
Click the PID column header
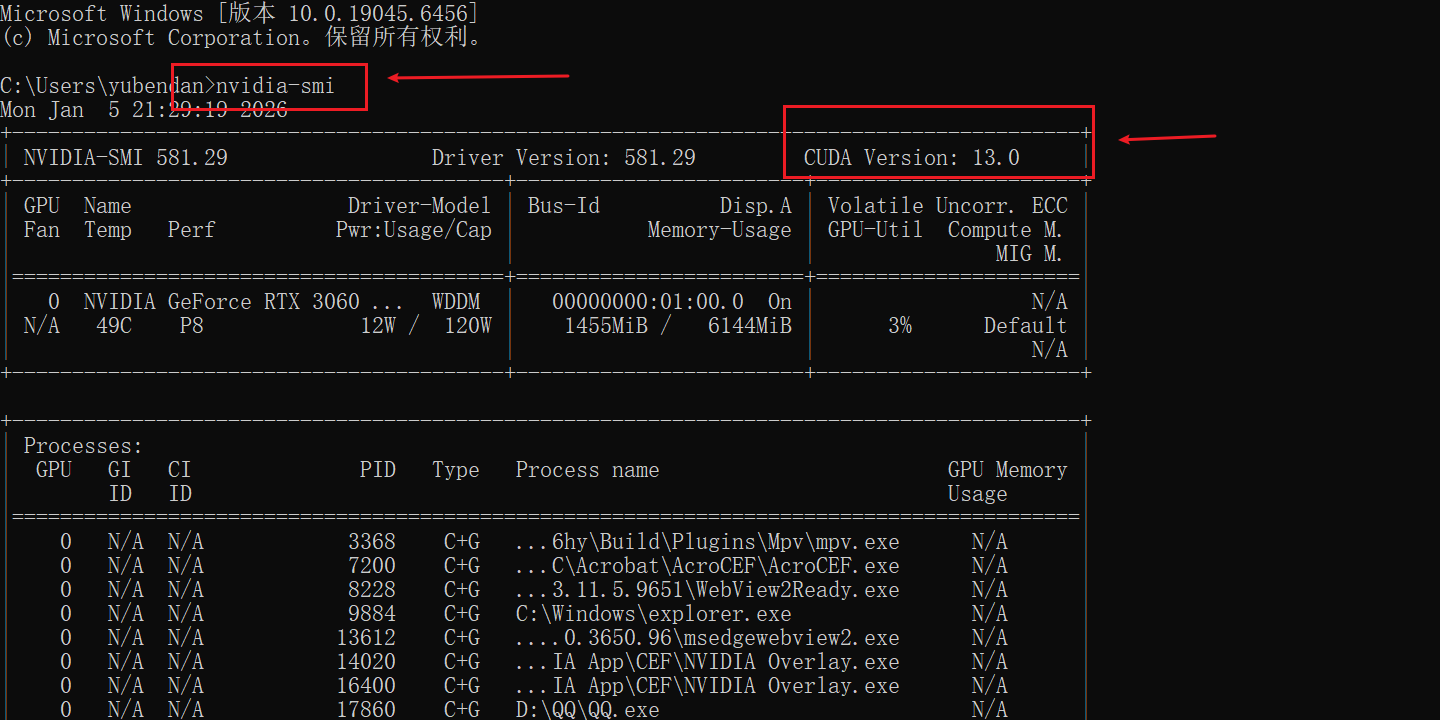click(377, 470)
